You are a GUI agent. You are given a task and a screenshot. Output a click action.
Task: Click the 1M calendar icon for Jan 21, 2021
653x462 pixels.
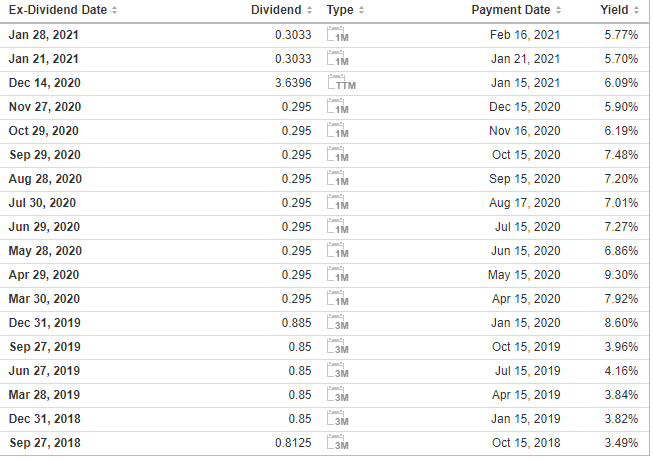[x=338, y=59]
